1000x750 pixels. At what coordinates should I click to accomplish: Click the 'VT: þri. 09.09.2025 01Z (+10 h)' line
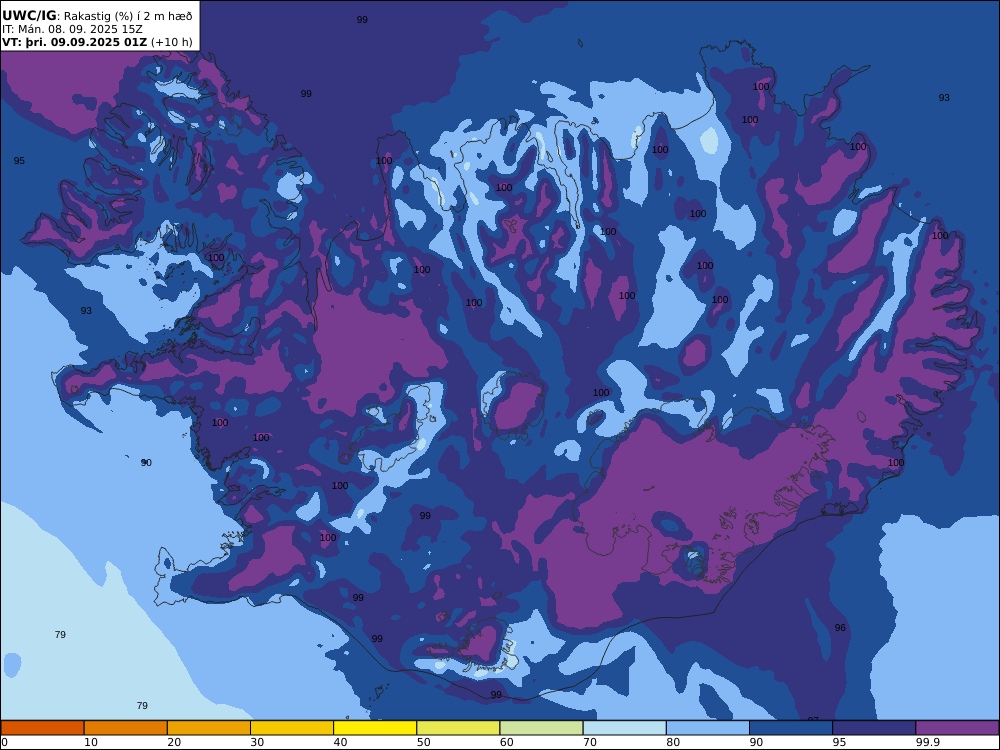97,42
